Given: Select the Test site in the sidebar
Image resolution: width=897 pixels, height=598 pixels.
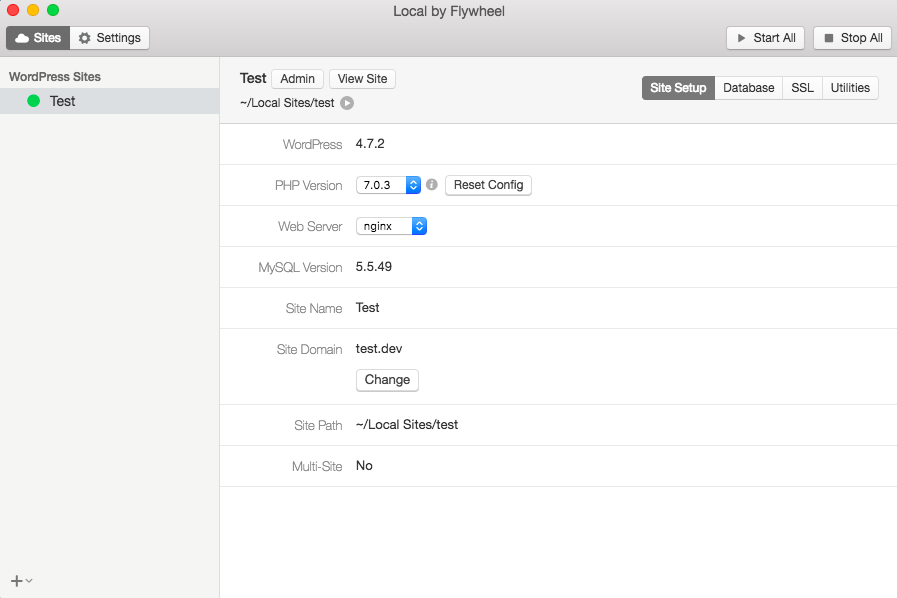Looking at the screenshot, I should tap(110, 101).
